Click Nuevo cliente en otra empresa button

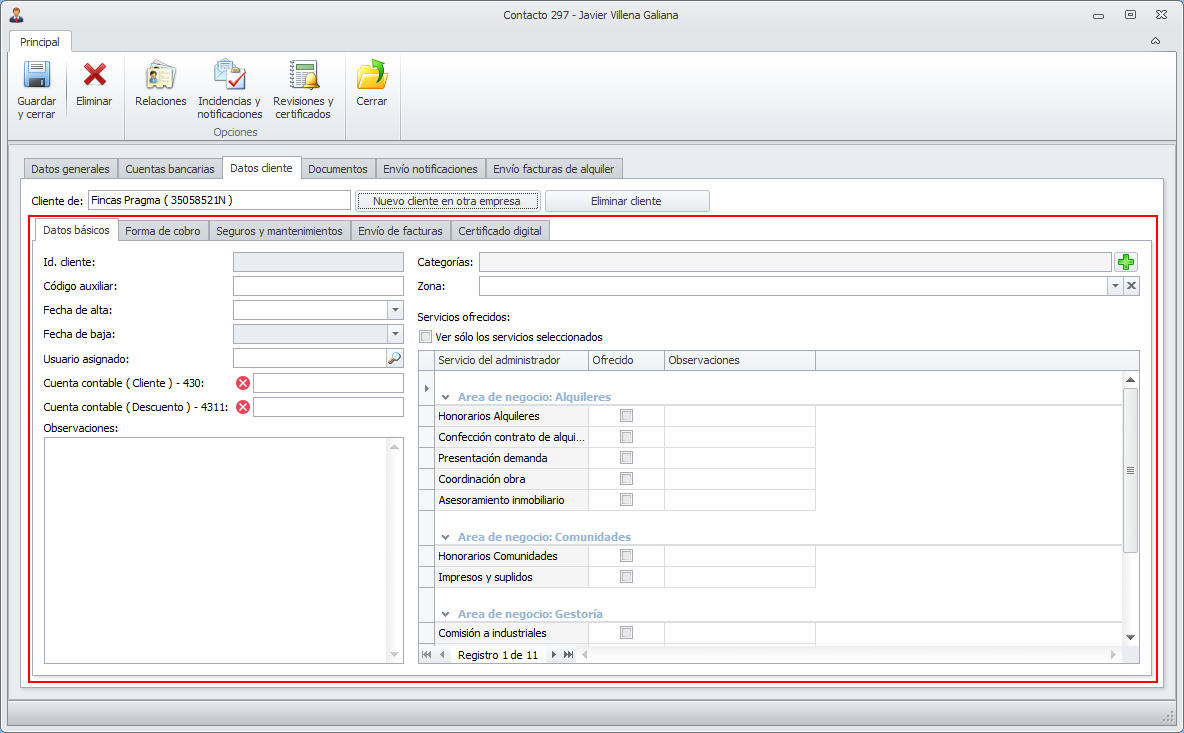[446, 201]
